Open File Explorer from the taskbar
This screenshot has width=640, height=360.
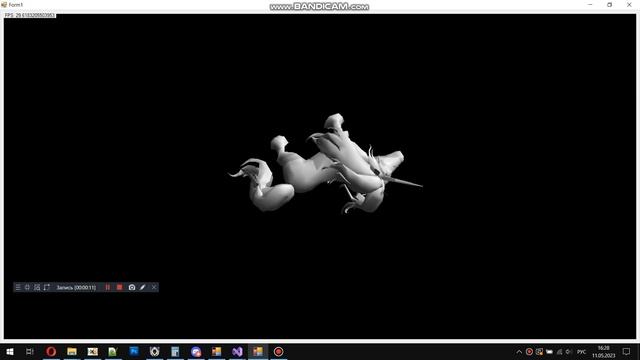[x=72, y=351]
